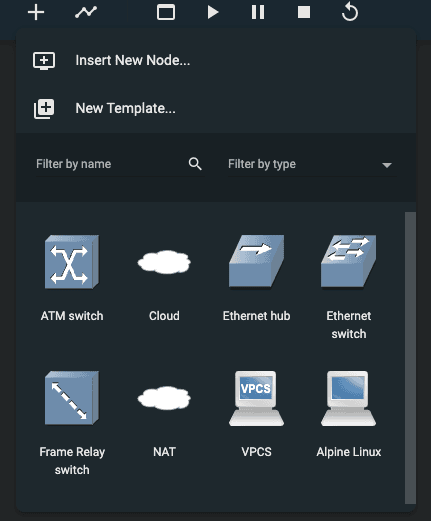Viewport: 431px width, 521px height.
Task: Expand the Filter by type dropdown
Action: pos(311,164)
